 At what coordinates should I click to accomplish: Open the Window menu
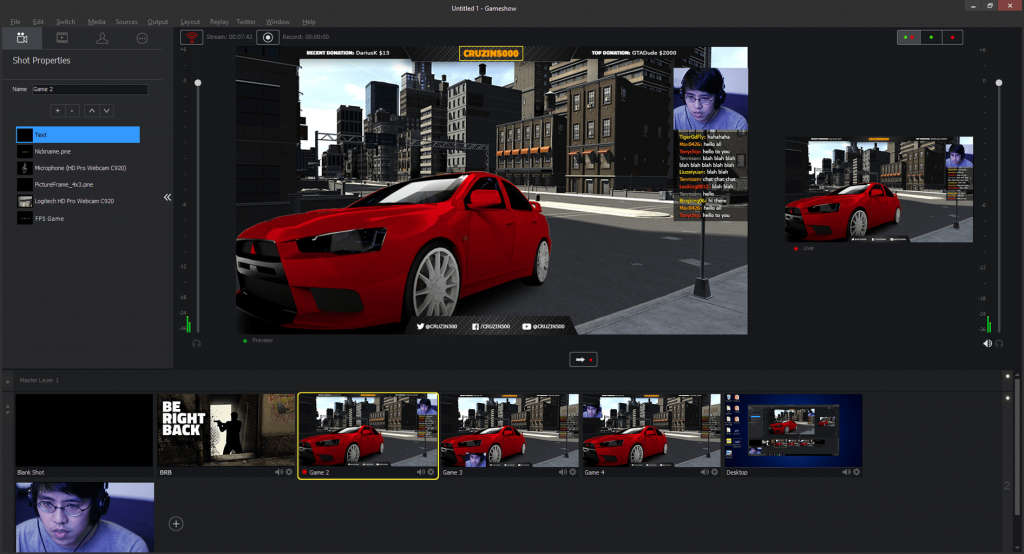point(278,22)
